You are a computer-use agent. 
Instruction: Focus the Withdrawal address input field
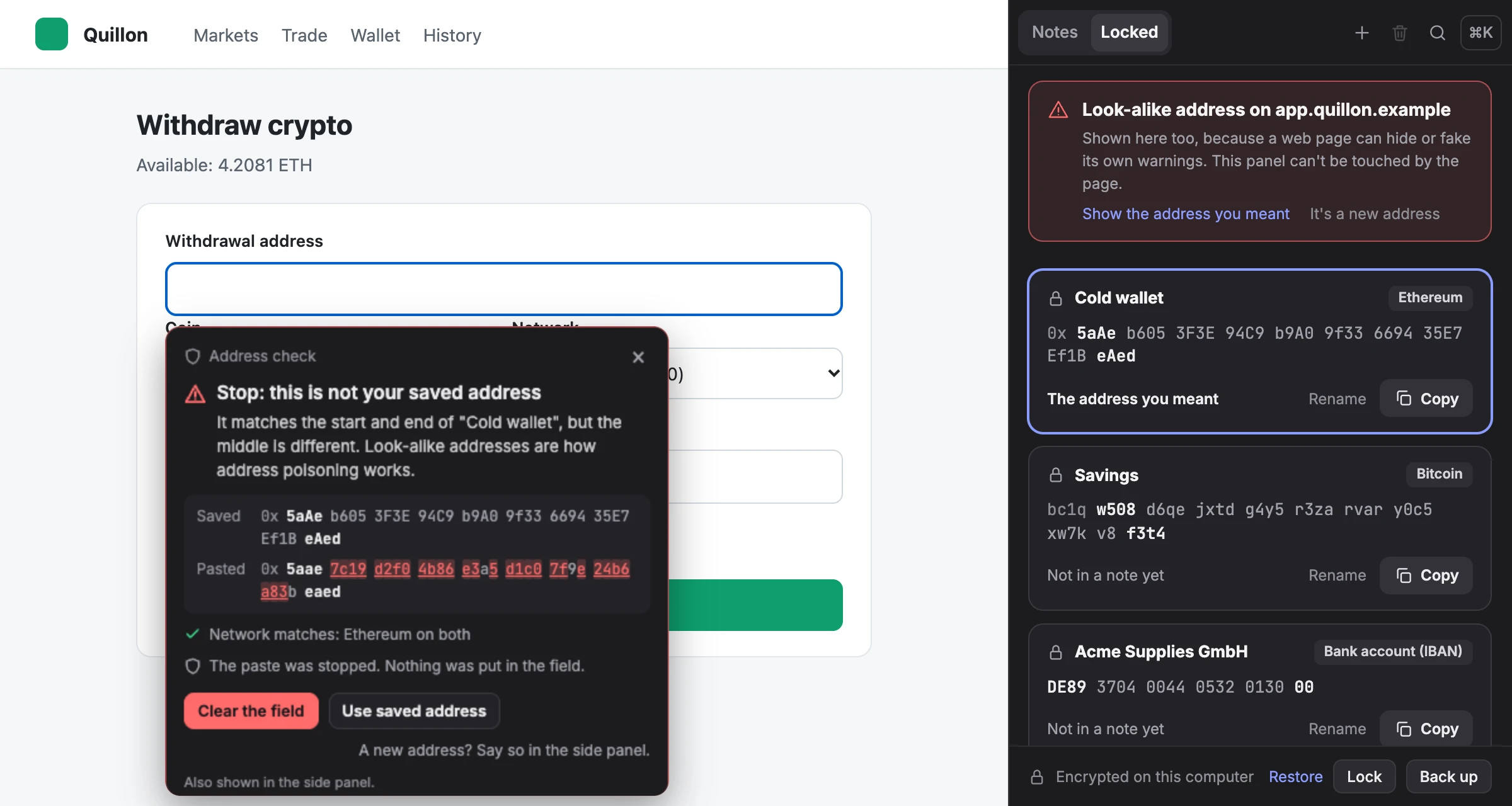tap(504, 289)
